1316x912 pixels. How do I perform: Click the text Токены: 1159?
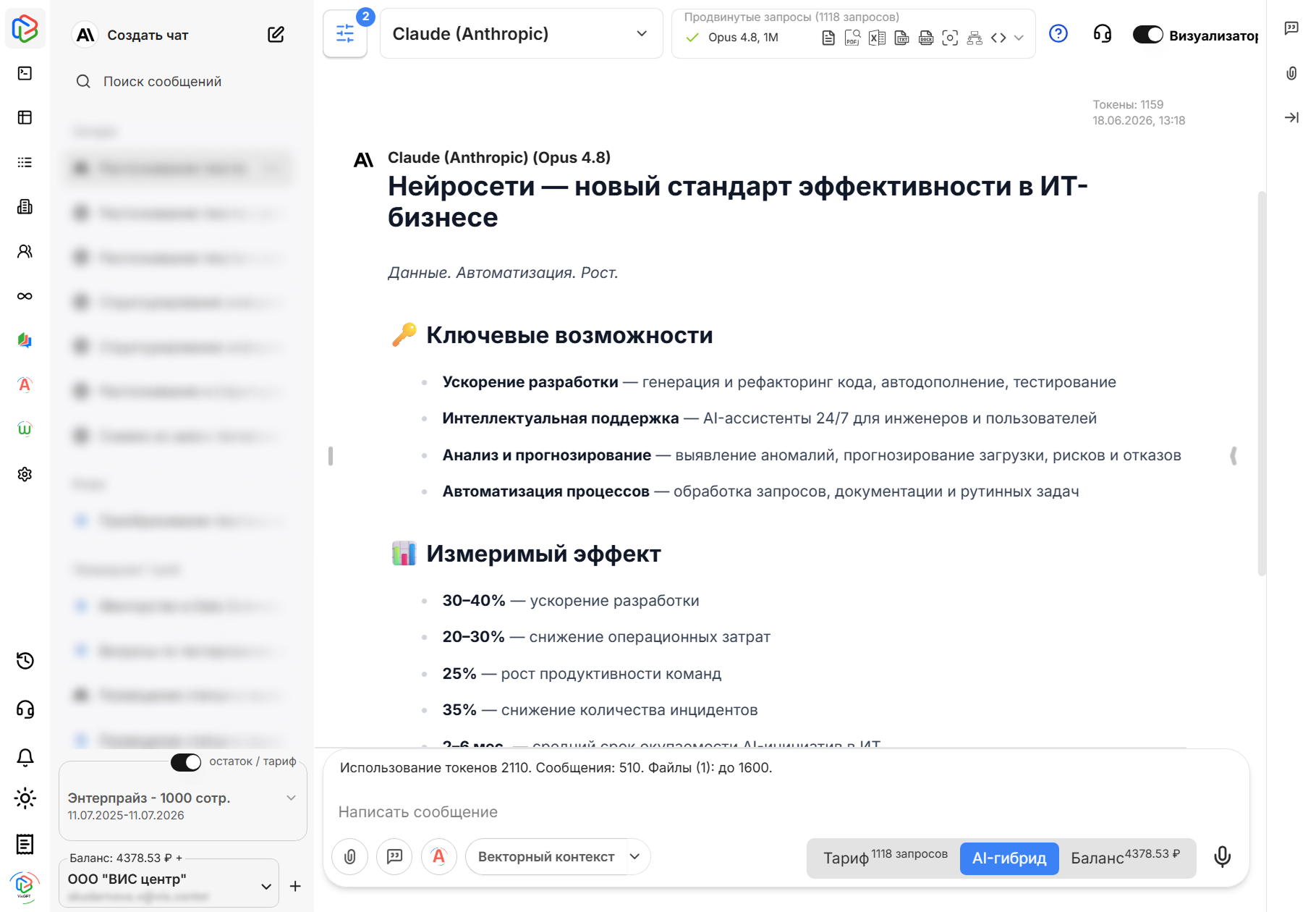[1128, 105]
